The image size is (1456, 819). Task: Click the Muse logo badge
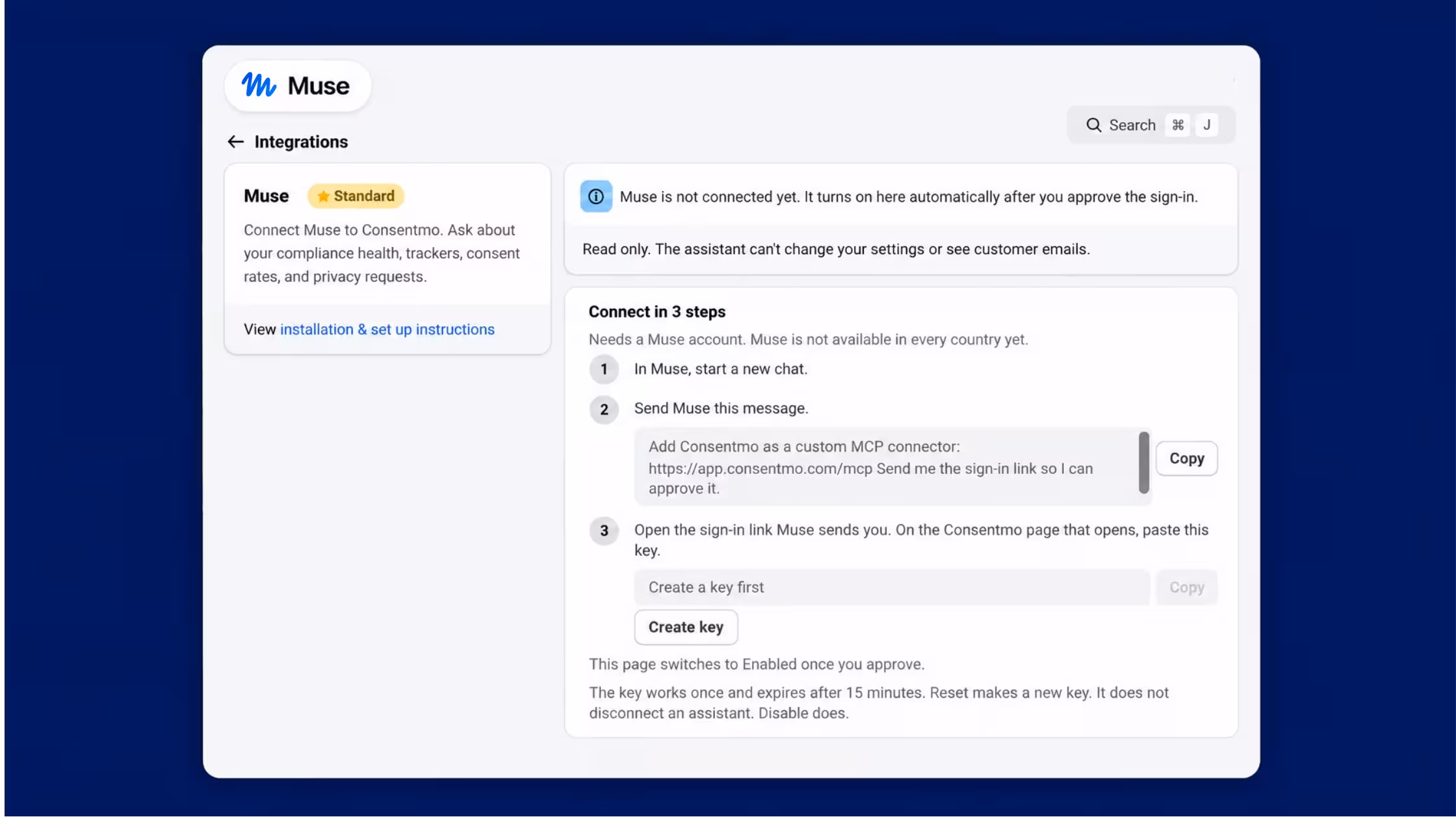point(298,86)
